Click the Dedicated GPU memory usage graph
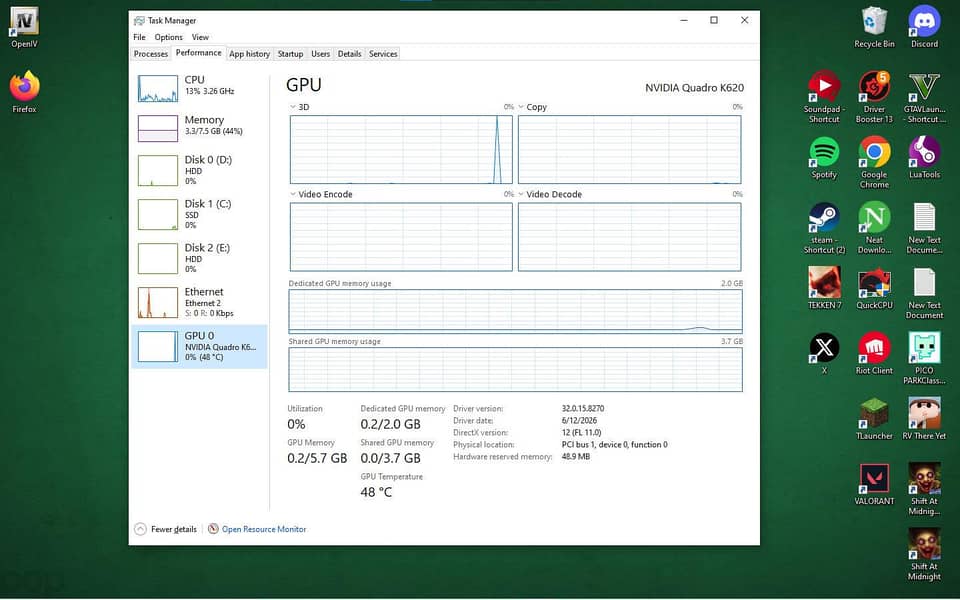Screen dimensions: 960x600 click(x=515, y=311)
